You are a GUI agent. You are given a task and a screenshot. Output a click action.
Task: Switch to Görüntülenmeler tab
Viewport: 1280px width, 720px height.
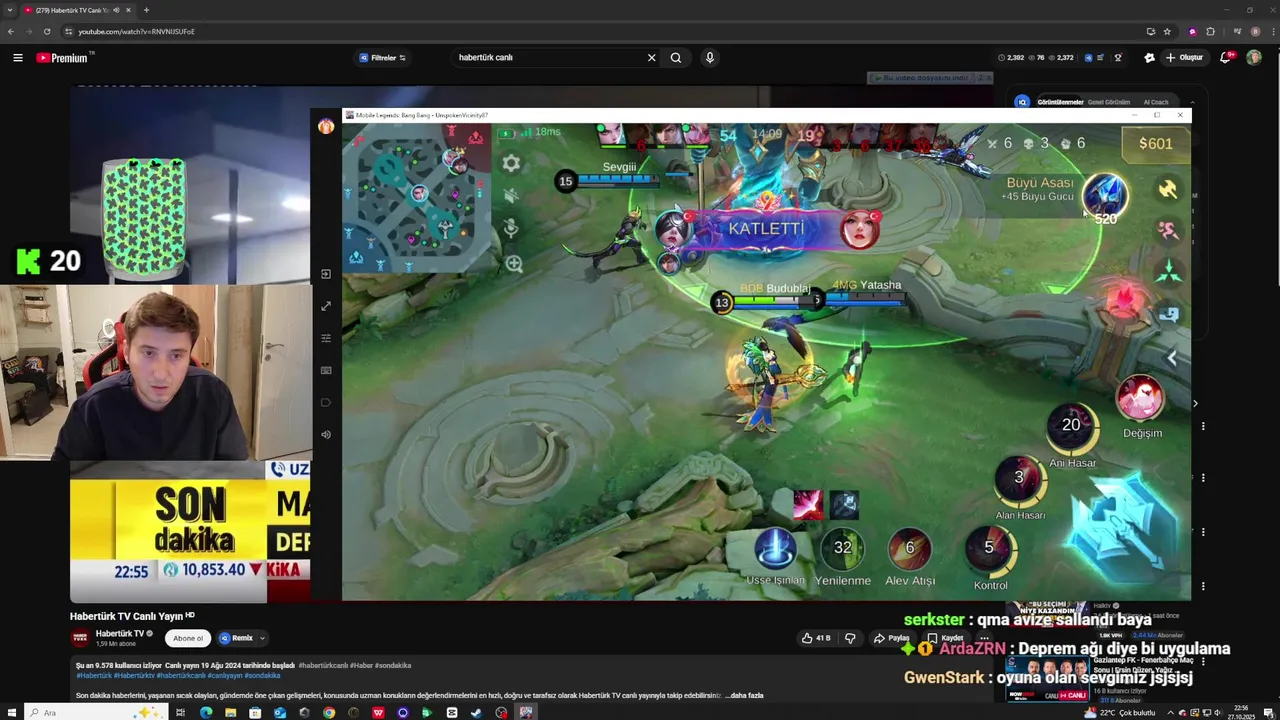[x=1060, y=102]
